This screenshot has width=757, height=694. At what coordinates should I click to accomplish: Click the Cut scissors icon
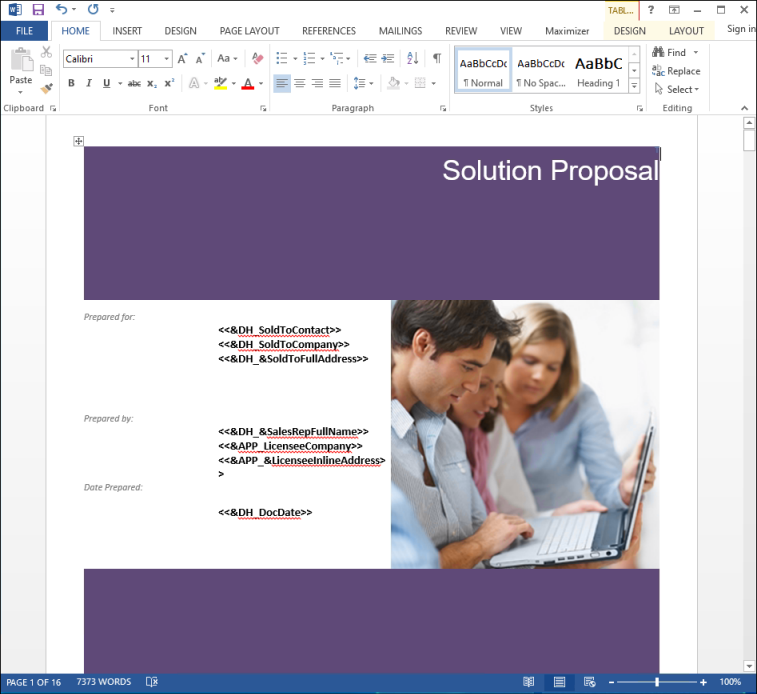pos(46,52)
